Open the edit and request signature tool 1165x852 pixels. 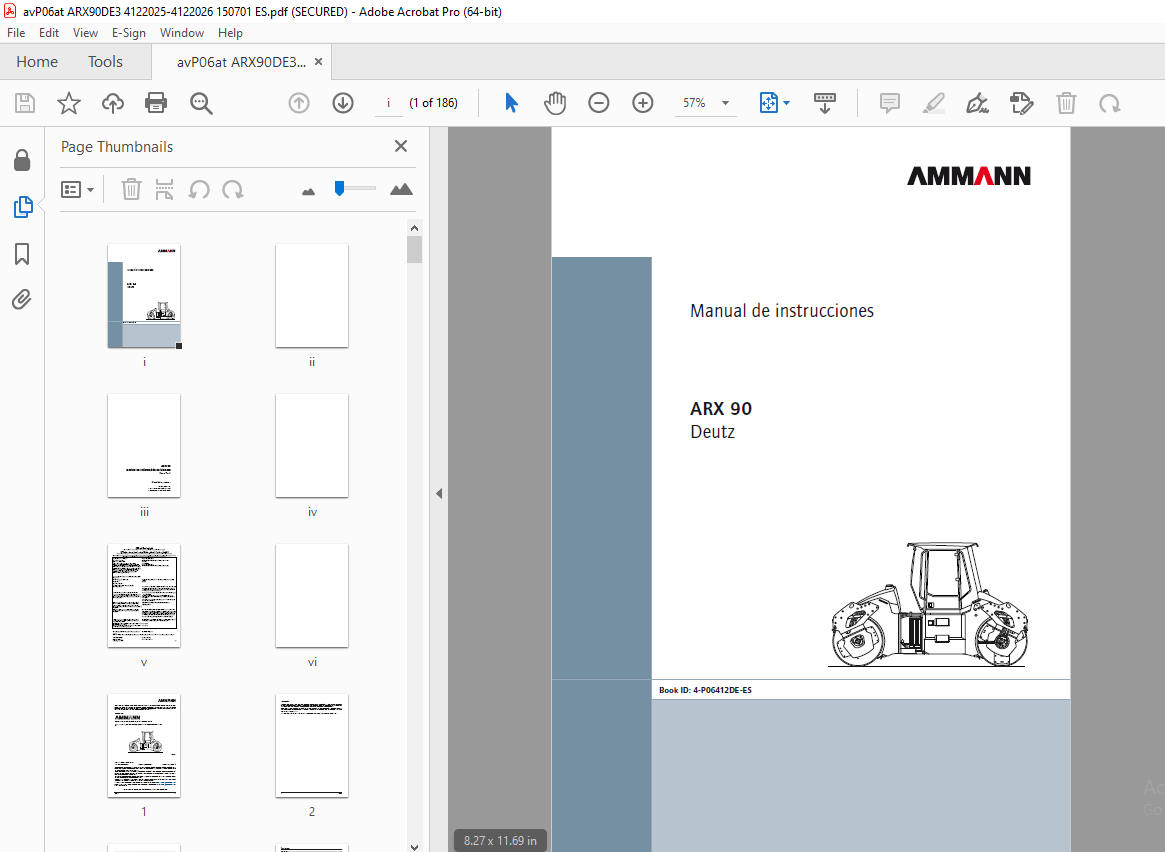tap(1022, 103)
